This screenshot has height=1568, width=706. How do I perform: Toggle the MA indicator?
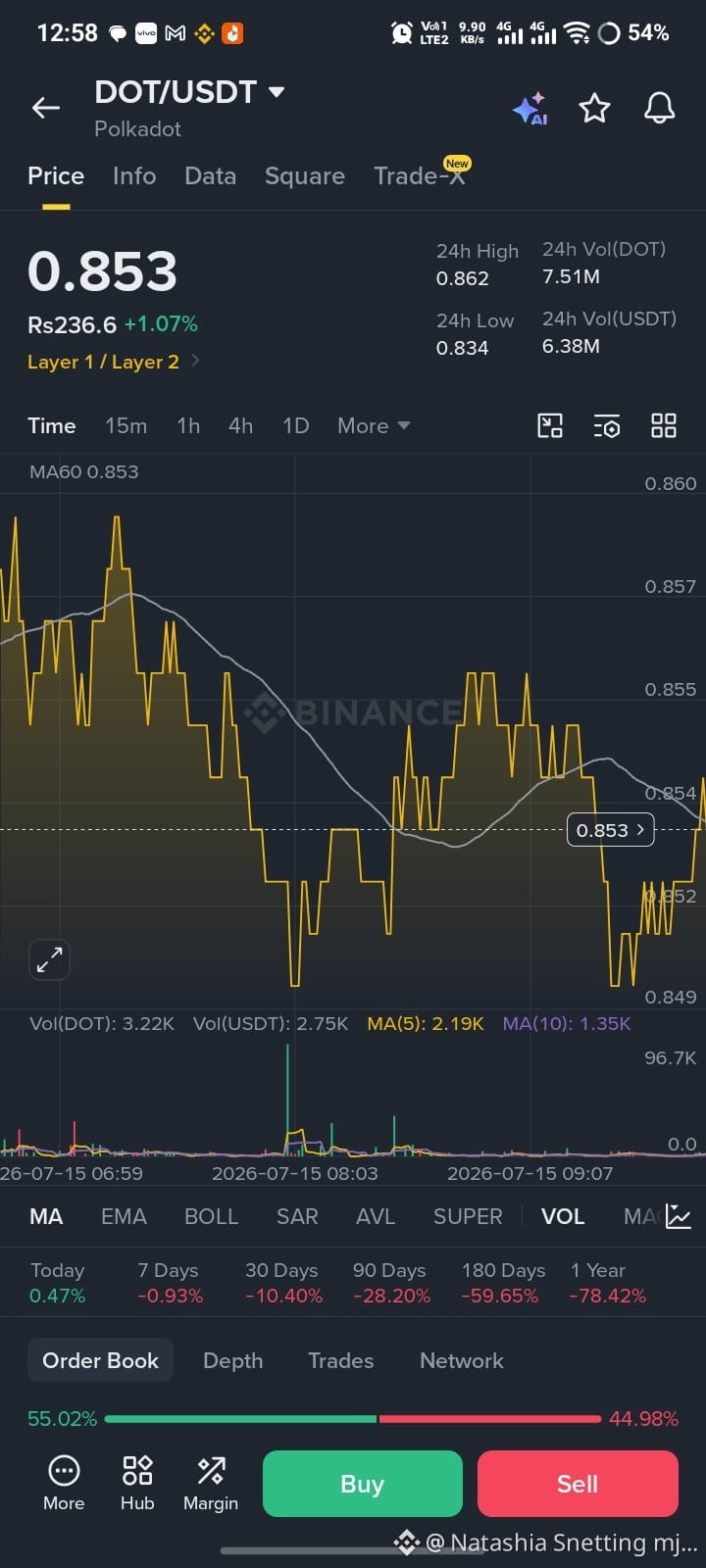coord(46,1216)
